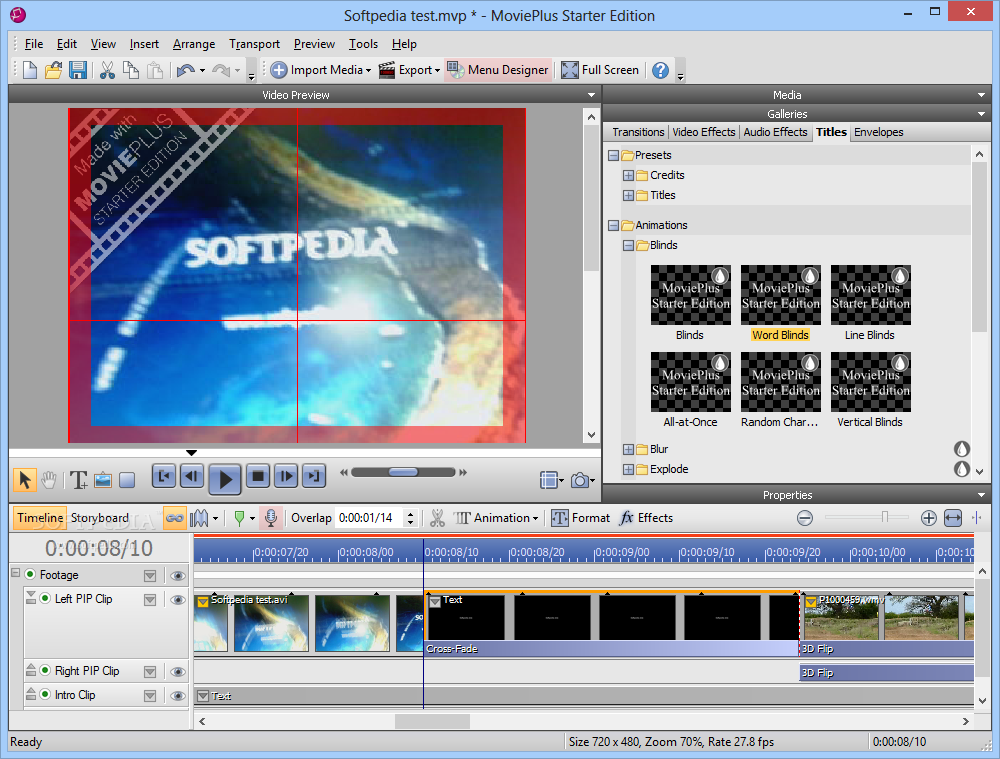This screenshot has width=1000, height=759.
Task: Open Animation dropdown on timeline toolbar
Action: point(536,519)
